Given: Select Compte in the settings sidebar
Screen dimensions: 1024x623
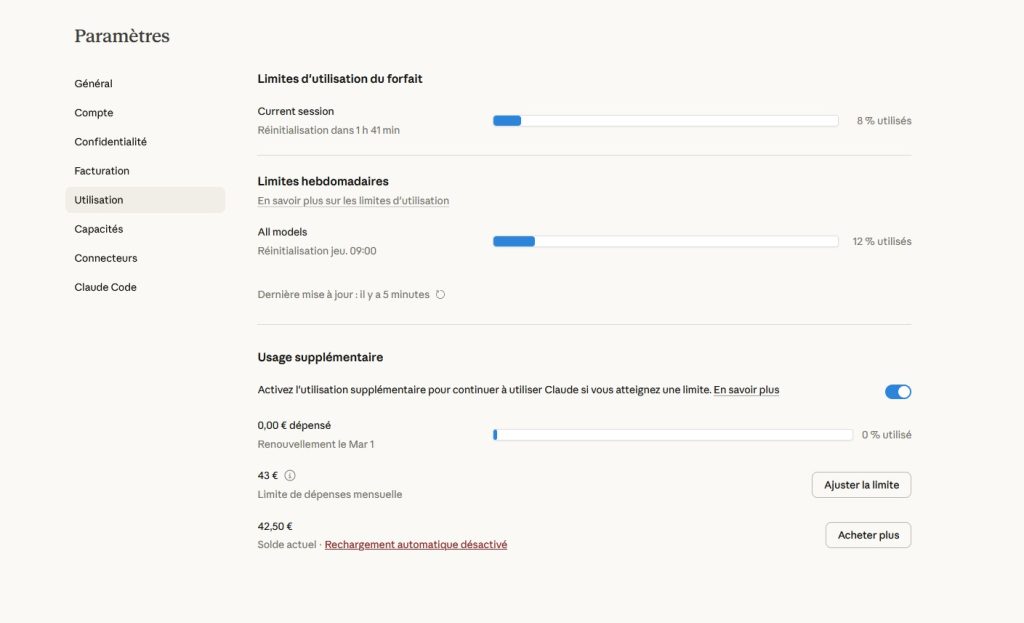Looking at the screenshot, I should tap(93, 112).
